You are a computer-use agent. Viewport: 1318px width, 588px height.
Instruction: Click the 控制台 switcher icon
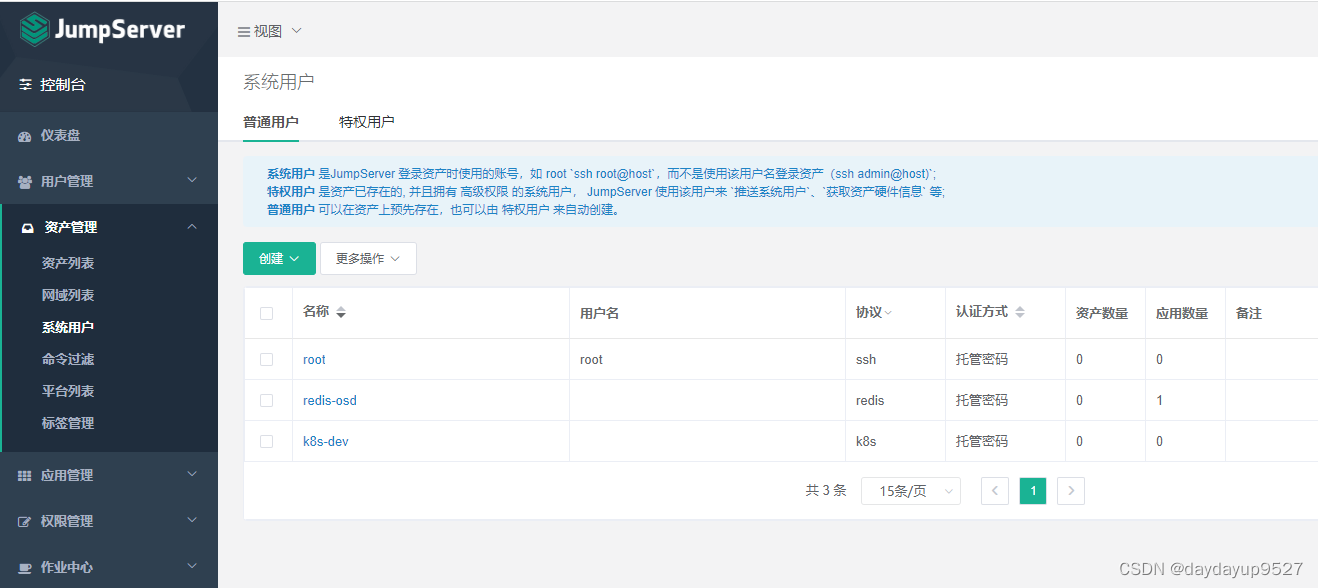pyautogui.click(x=26, y=85)
